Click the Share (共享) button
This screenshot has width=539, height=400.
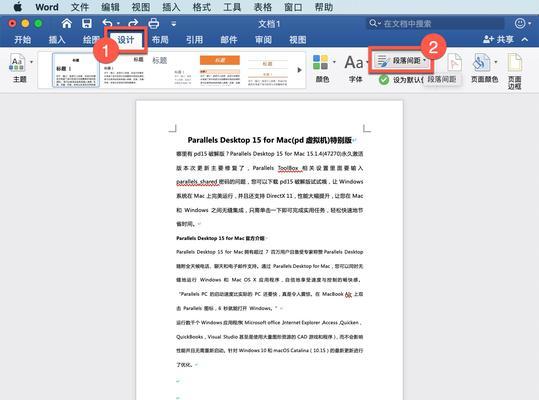pos(498,40)
